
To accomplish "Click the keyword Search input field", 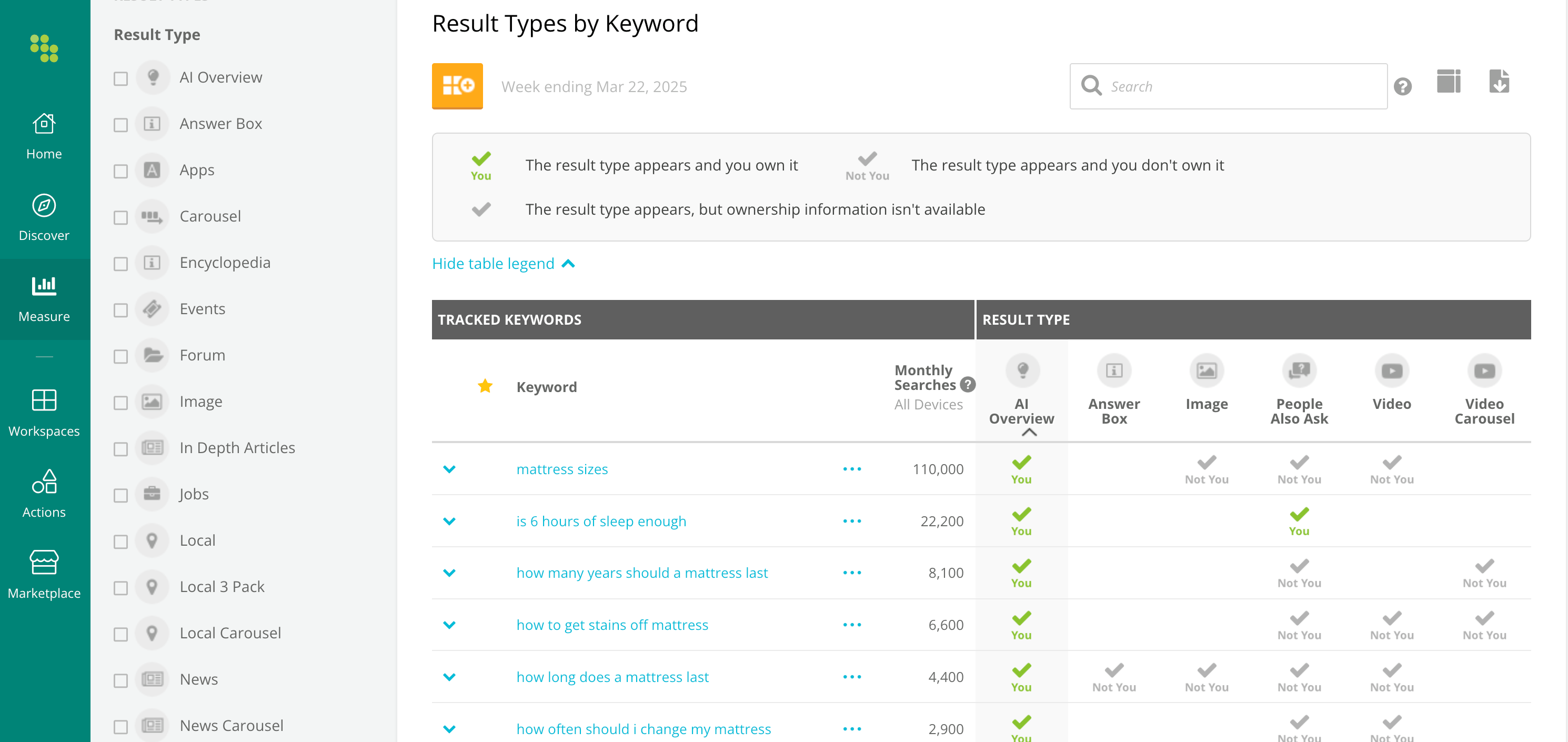I will click(x=1228, y=86).
